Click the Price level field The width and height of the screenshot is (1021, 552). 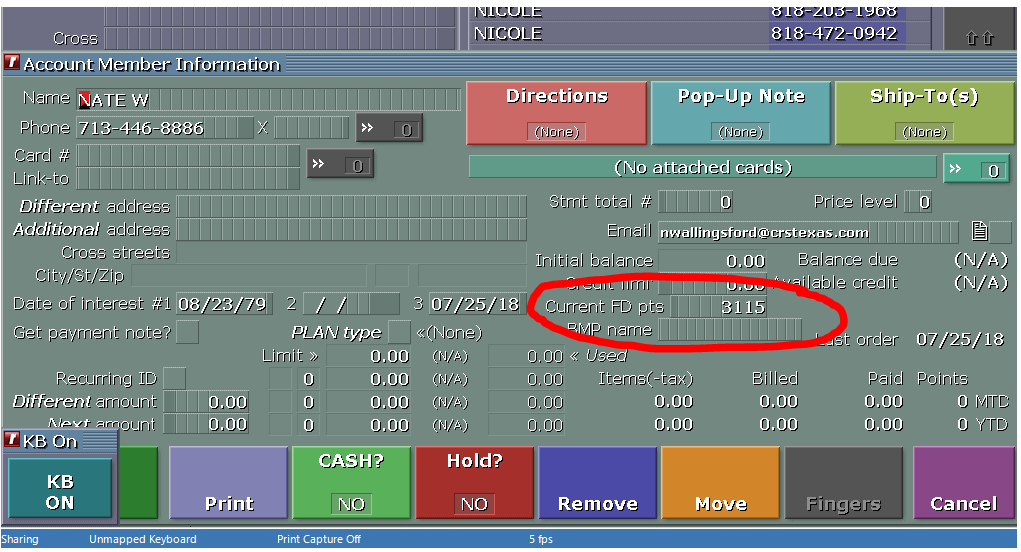(919, 202)
